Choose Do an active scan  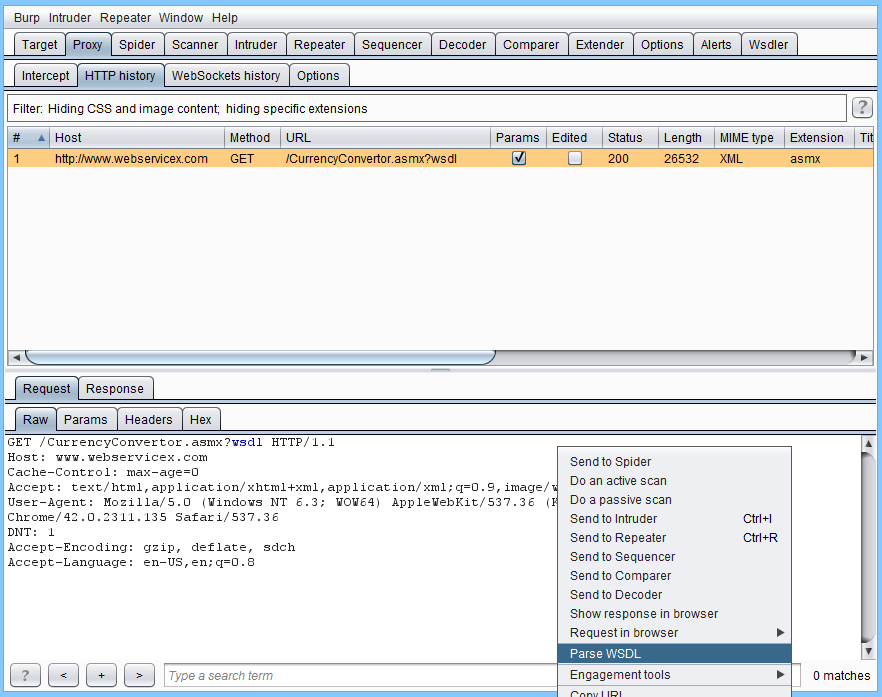[x=674, y=481]
